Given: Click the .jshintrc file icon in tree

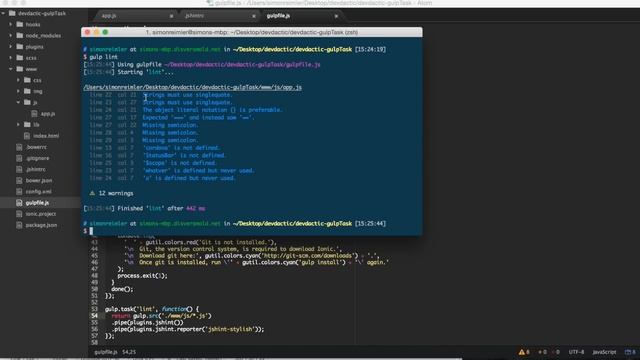Looking at the screenshot, I should pyautogui.click(x=19, y=169).
